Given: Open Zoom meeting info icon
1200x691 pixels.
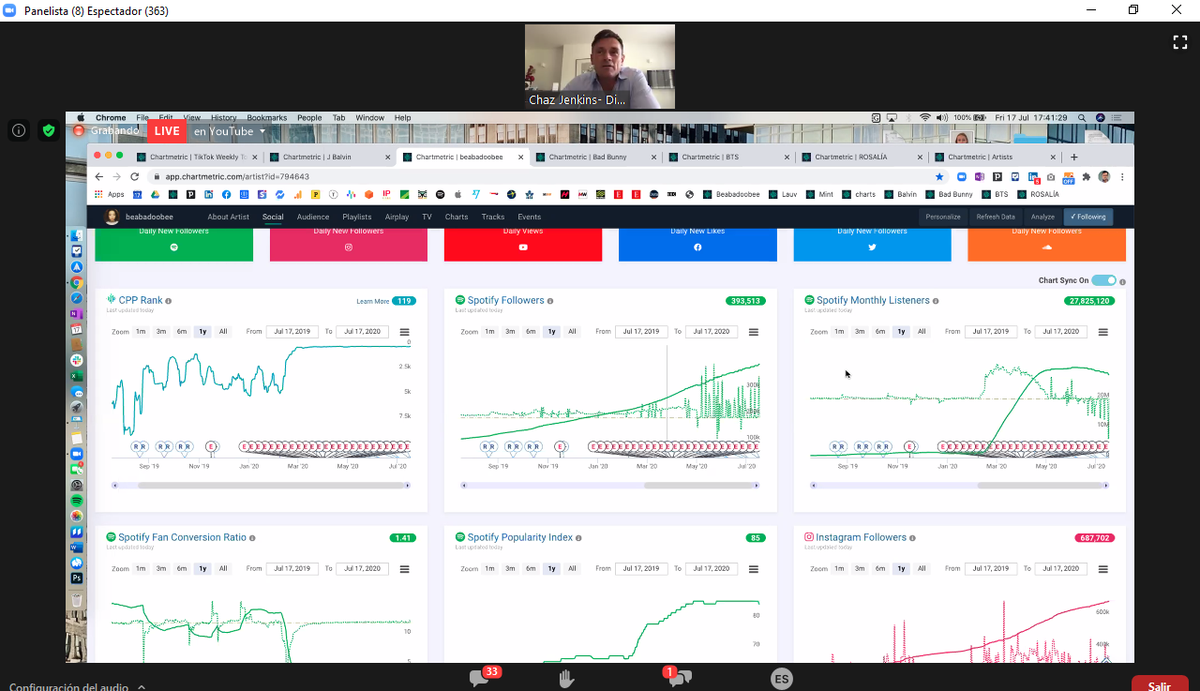Looking at the screenshot, I should [x=19, y=131].
